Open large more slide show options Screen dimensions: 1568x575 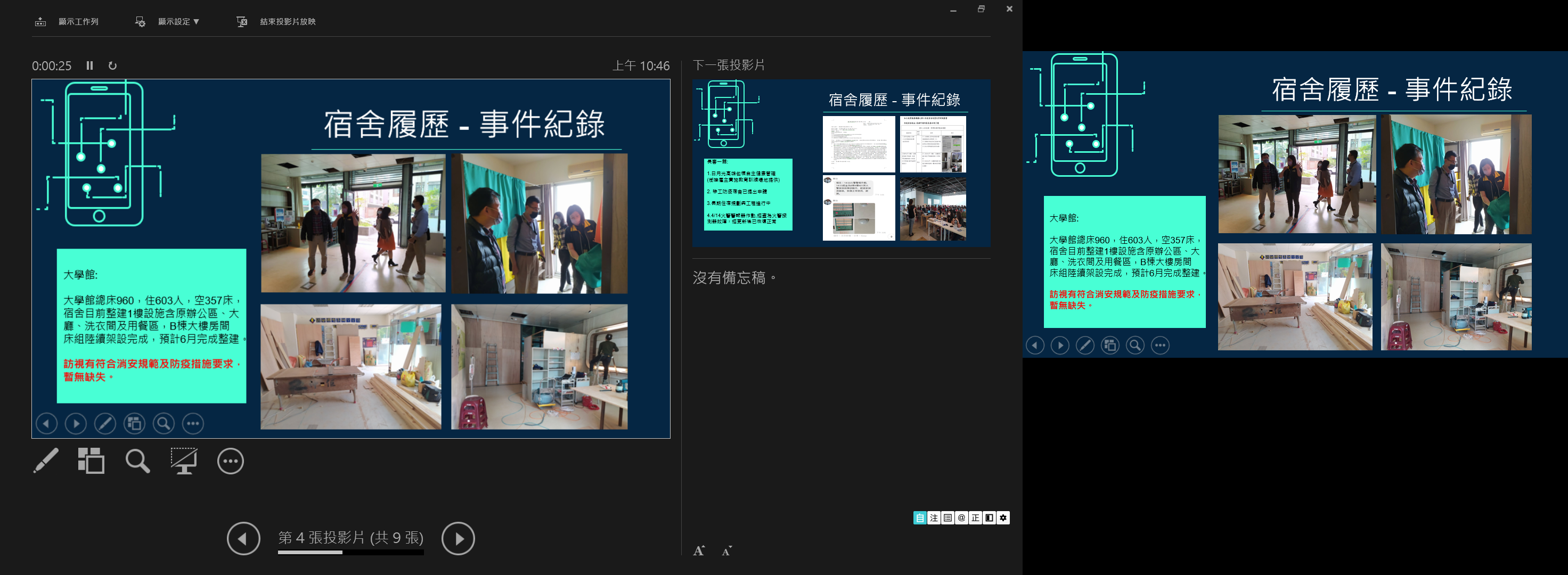230,461
